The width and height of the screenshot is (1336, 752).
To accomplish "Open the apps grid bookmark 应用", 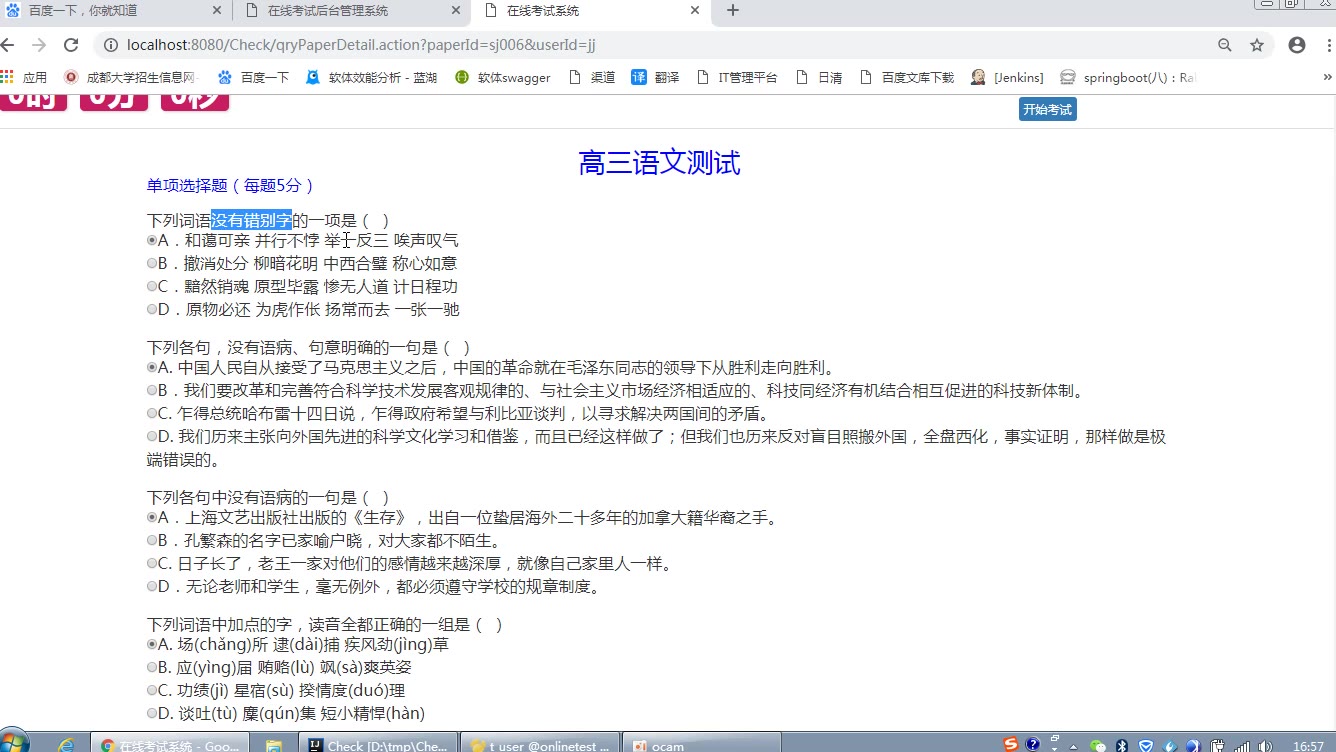I will (x=24, y=77).
